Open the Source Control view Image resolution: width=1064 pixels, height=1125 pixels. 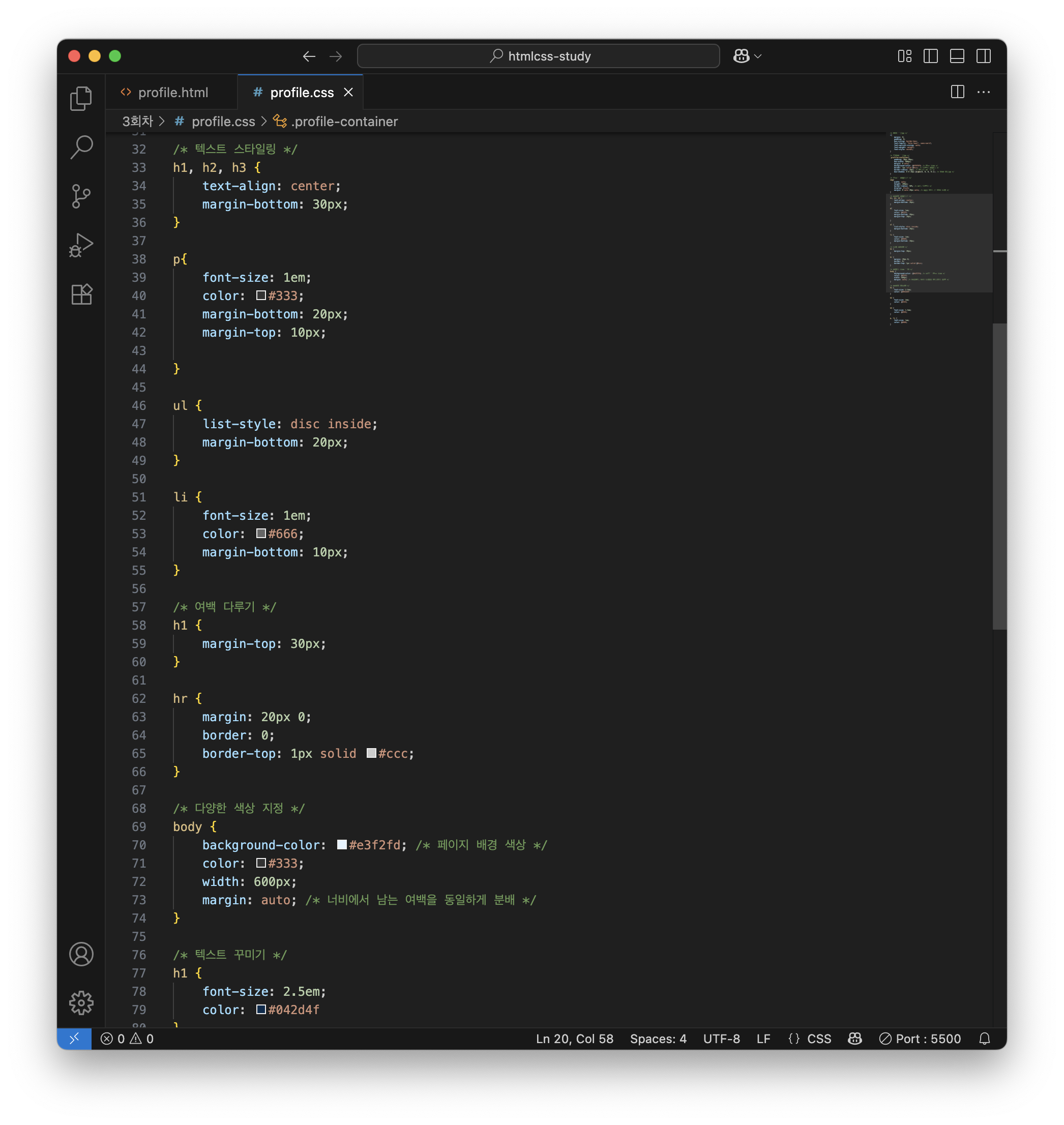click(81, 196)
